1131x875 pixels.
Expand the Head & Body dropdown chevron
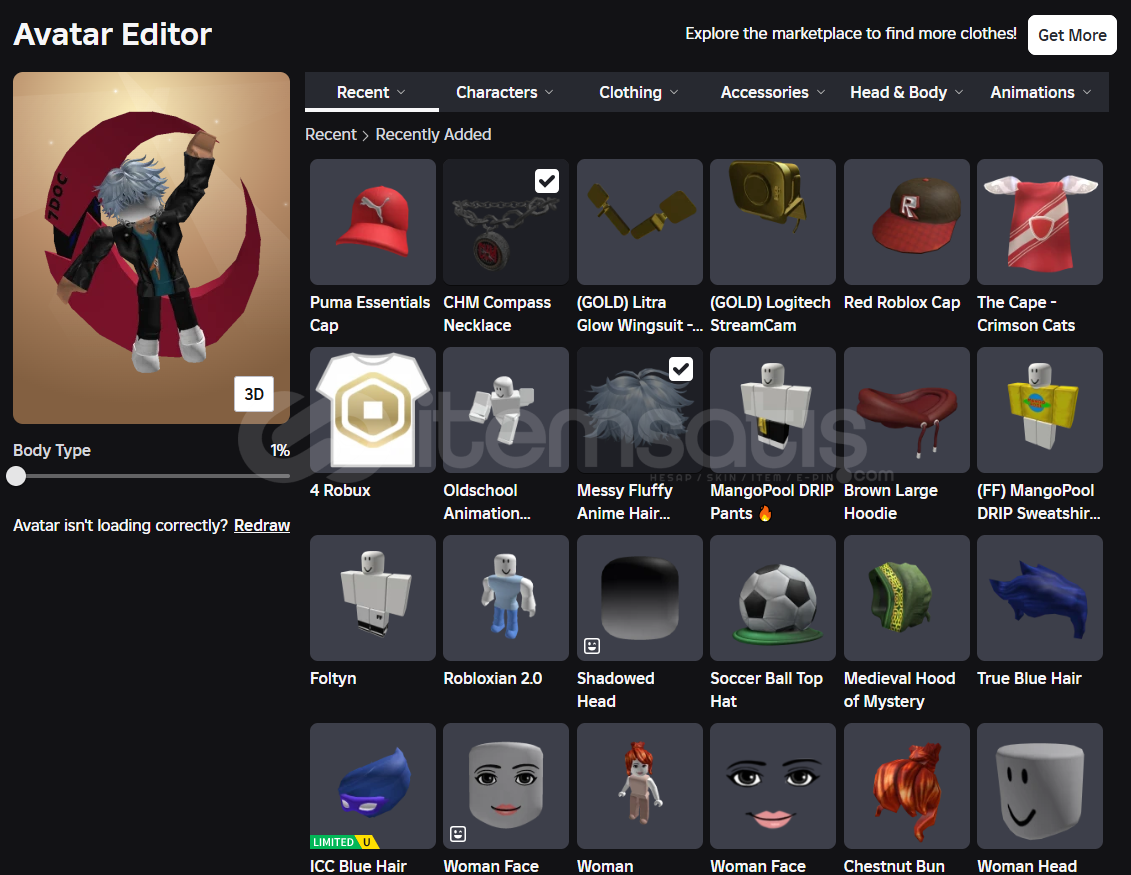959,92
